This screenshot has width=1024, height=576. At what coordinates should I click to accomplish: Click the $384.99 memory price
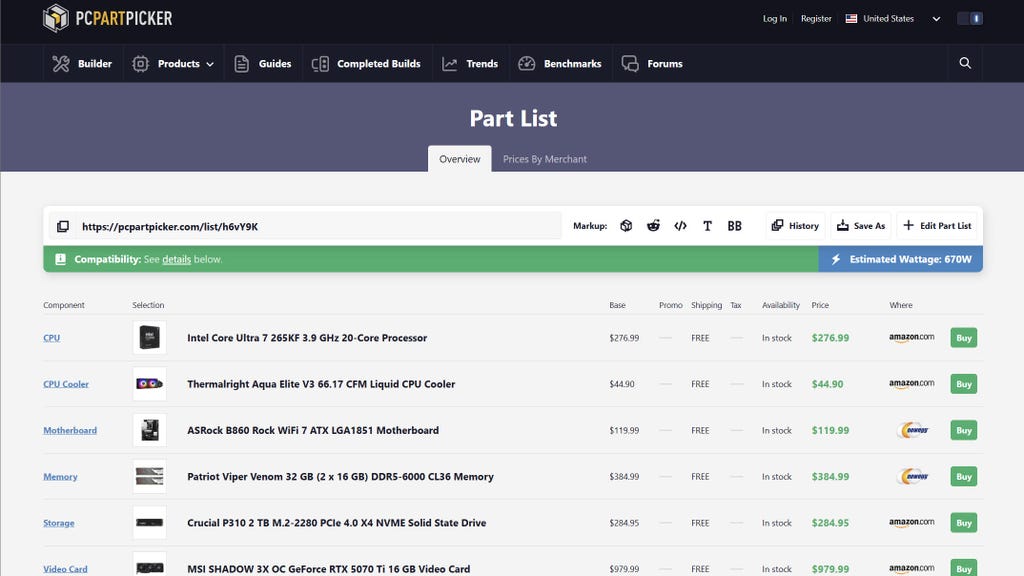(830, 477)
